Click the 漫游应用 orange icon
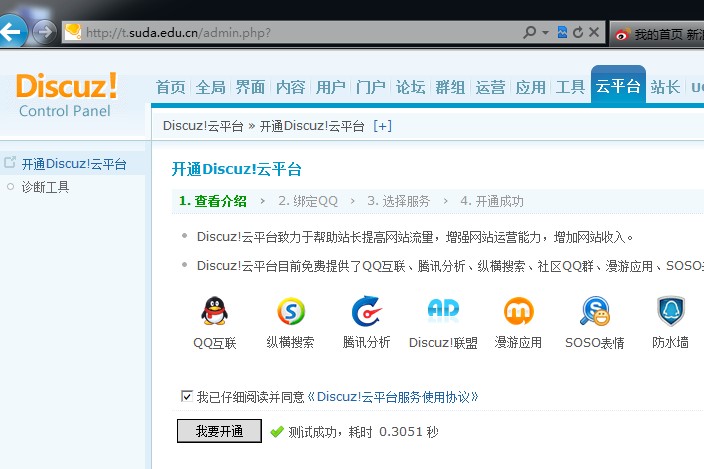The height and width of the screenshot is (469, 704). tap(519, 311)
